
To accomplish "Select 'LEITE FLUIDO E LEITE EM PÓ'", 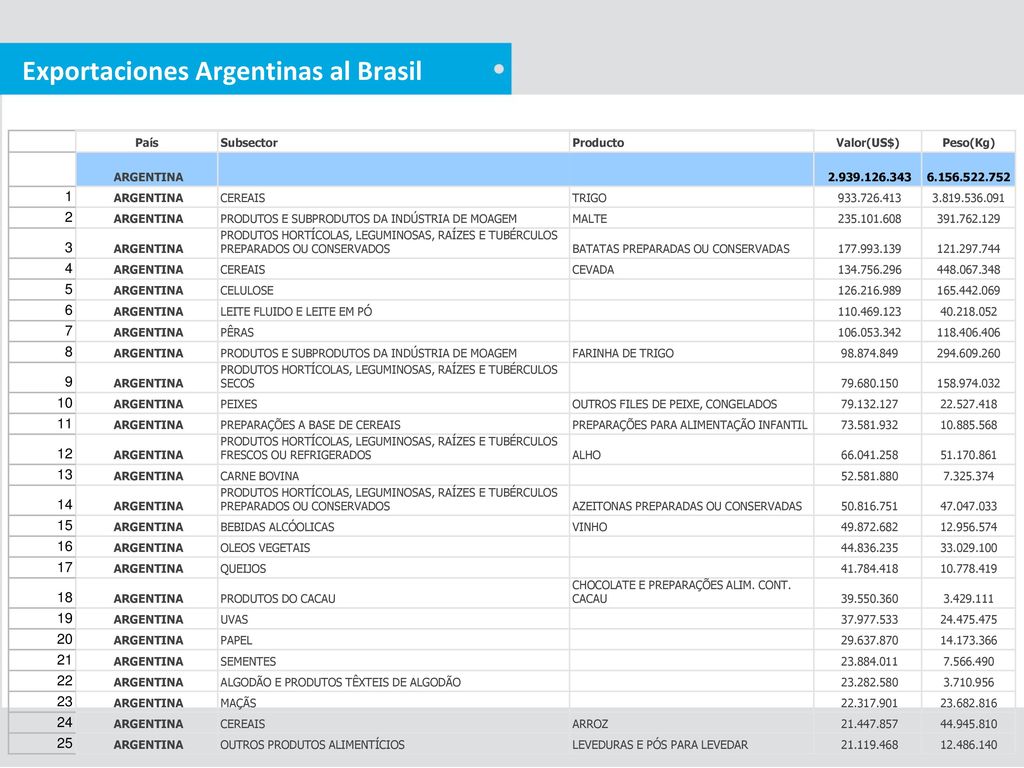I will click(x=296, y=312).
